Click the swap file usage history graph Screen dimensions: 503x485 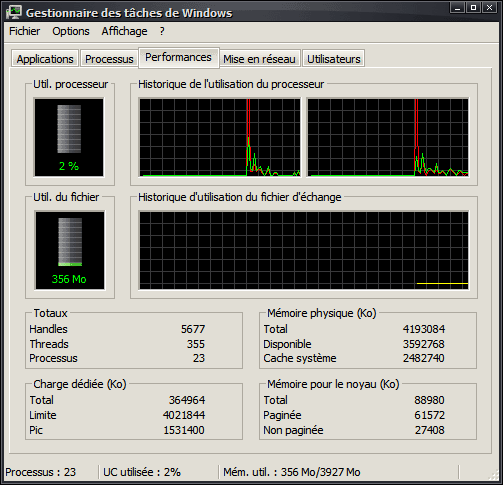click(x=304, y=250)
